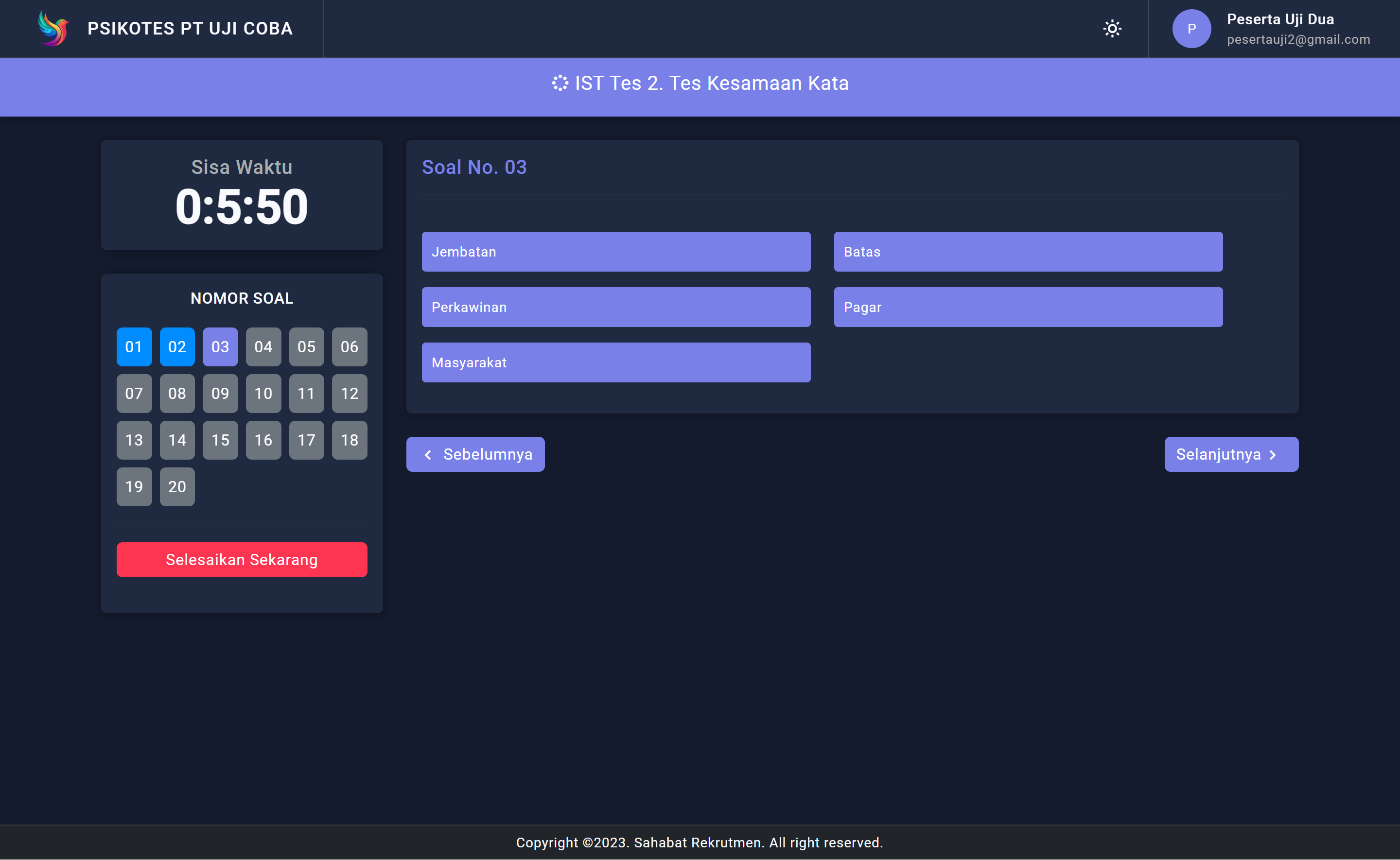Viewport: 1400px width, 860px height.
Task: Click the spinner icon beside IST Tes 2
Action: pyautogui.click(x=560, y=83)
